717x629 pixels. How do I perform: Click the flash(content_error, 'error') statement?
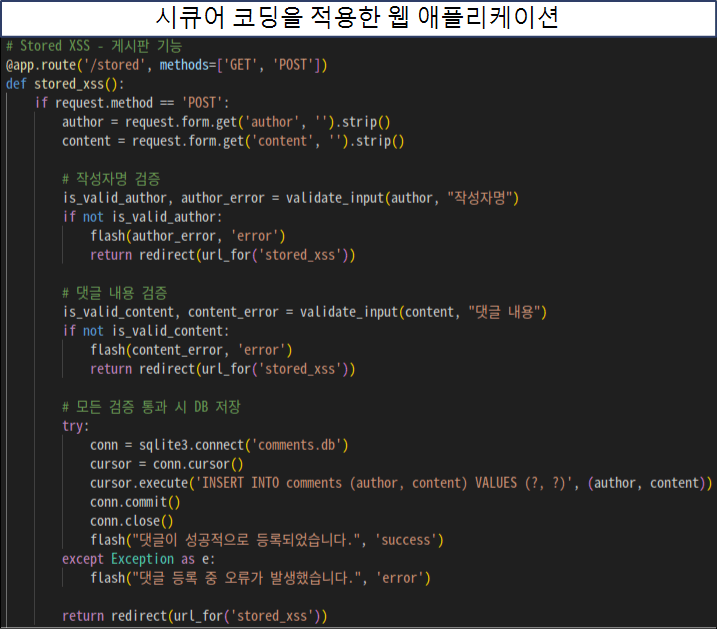coord(191,350)
